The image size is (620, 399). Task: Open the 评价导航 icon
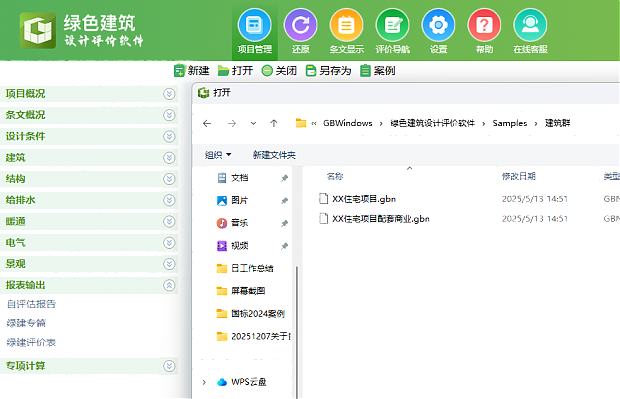[x=392, y=32]
